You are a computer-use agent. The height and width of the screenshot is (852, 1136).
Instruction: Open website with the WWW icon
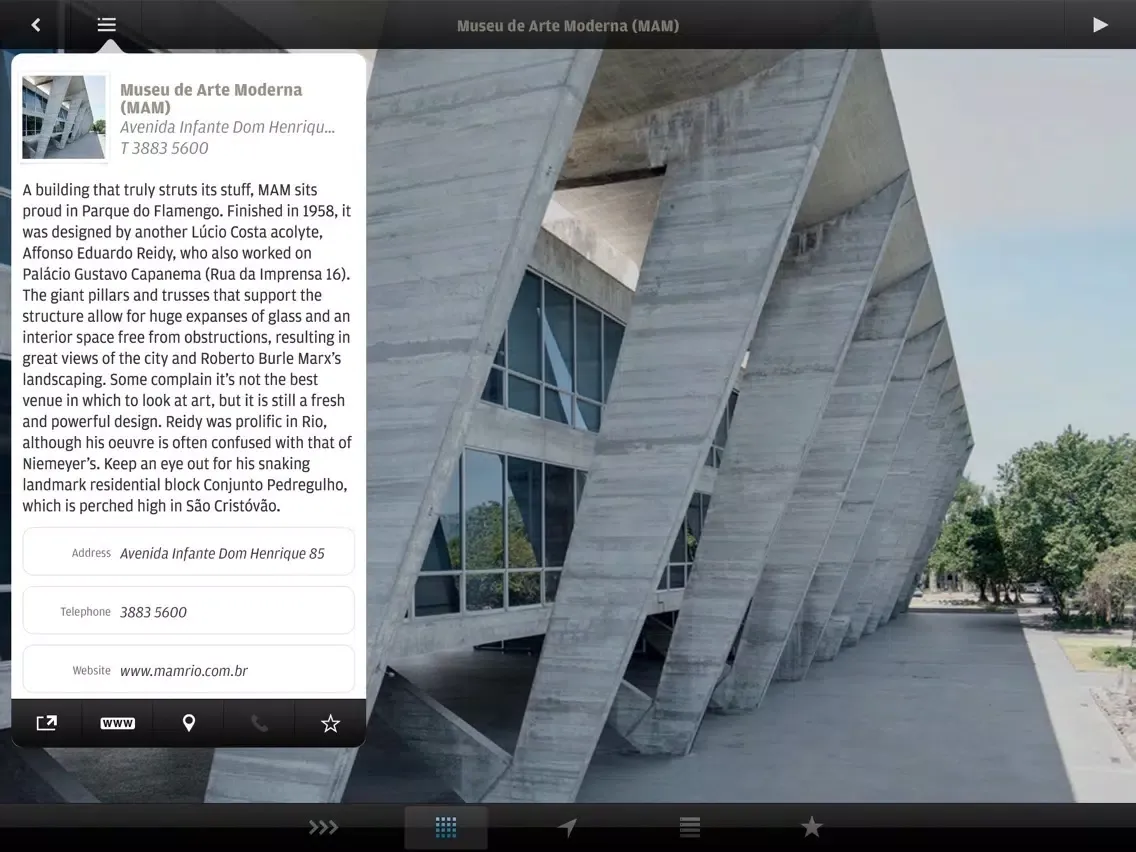(x=117, y=723)
